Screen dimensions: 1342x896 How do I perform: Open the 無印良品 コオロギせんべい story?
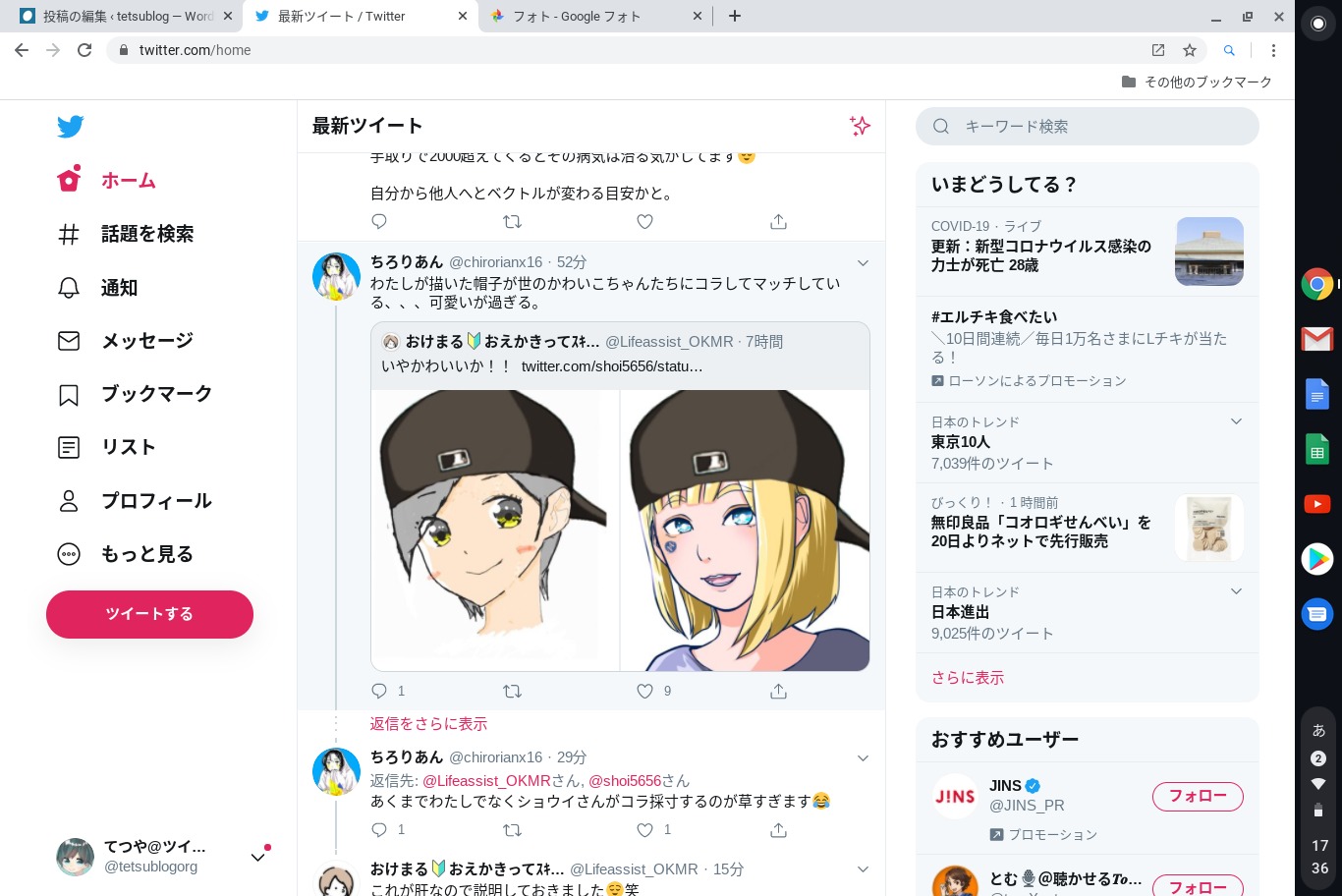tap(1087, 528)
